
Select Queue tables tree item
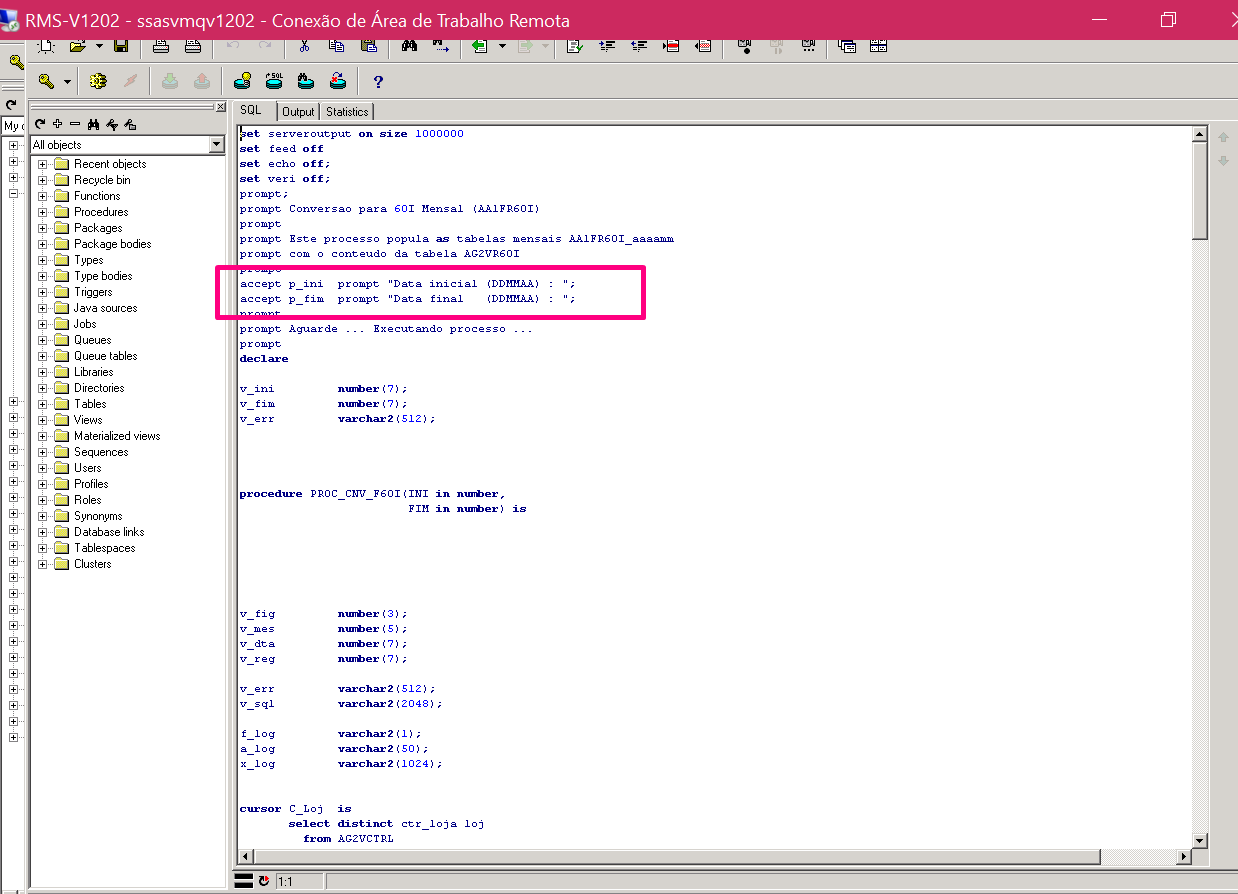[105, 356]
